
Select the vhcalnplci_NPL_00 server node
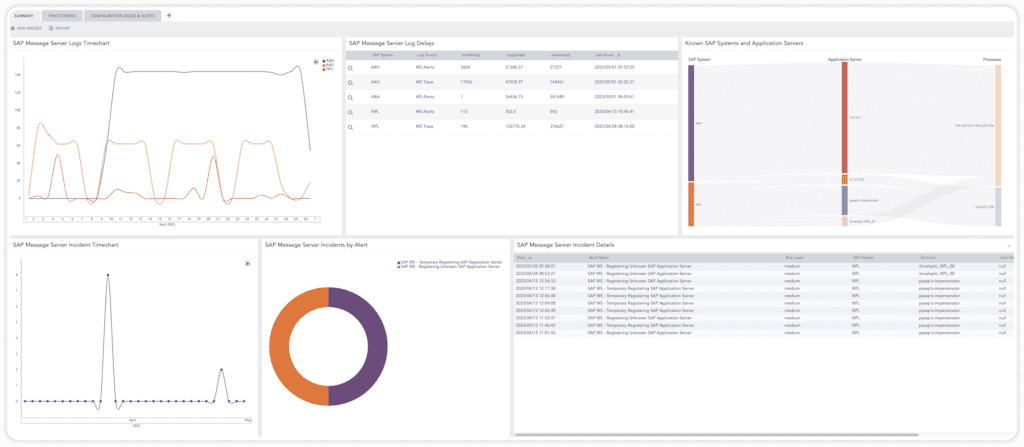(844, 222)
